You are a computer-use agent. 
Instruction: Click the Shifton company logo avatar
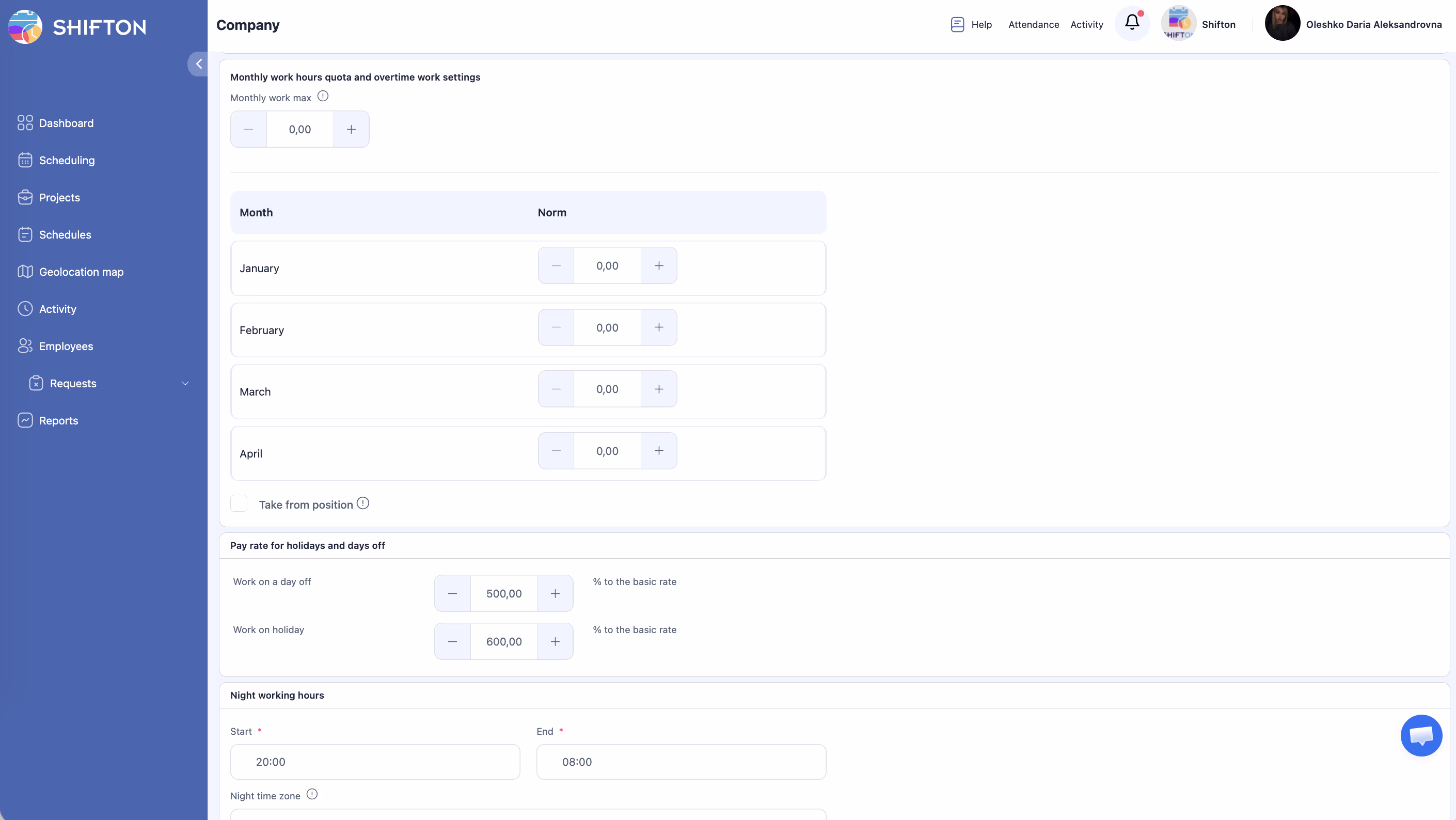click(1178, 24)
